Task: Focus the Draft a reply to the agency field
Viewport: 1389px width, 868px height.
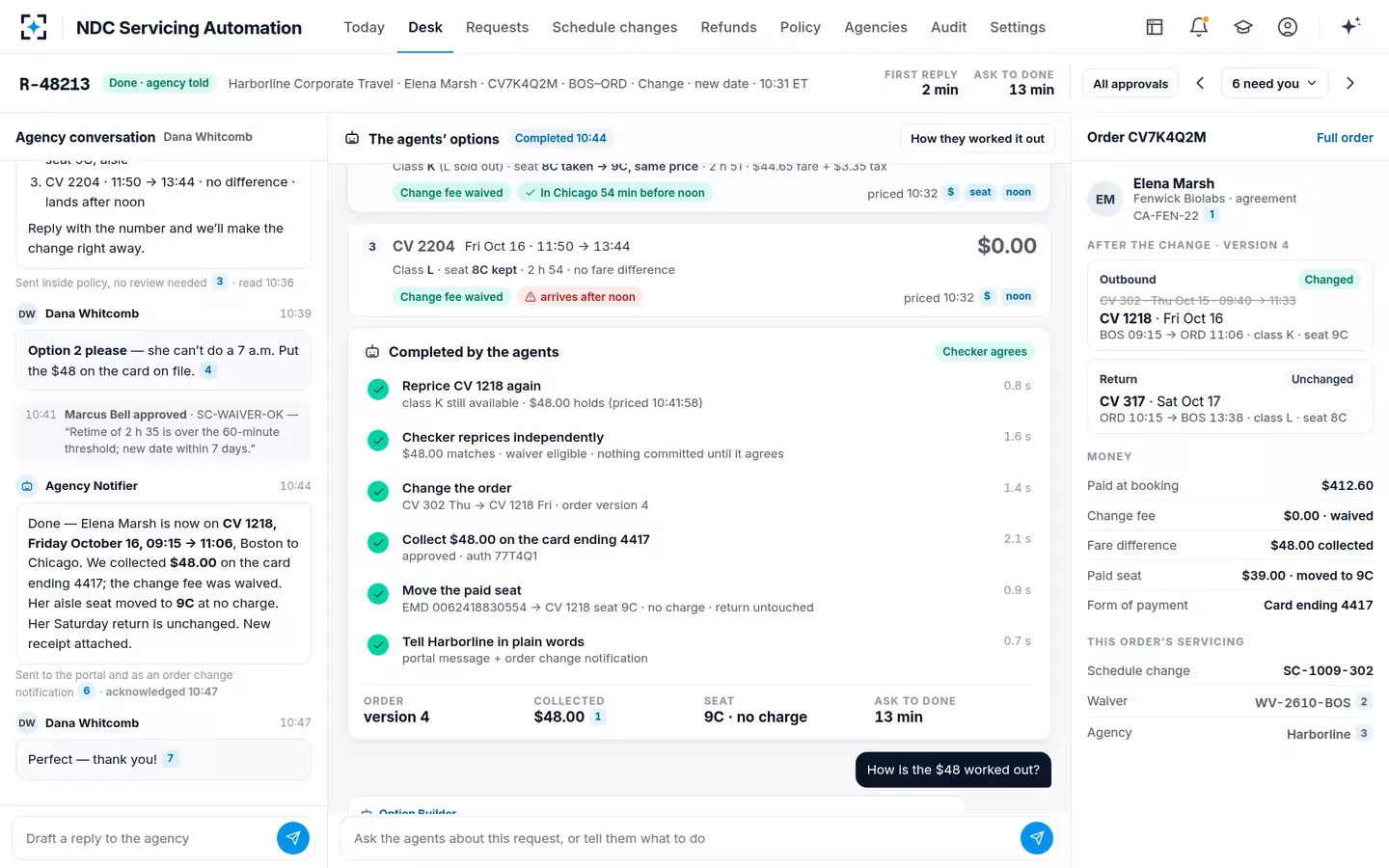Action: [145, 838]
